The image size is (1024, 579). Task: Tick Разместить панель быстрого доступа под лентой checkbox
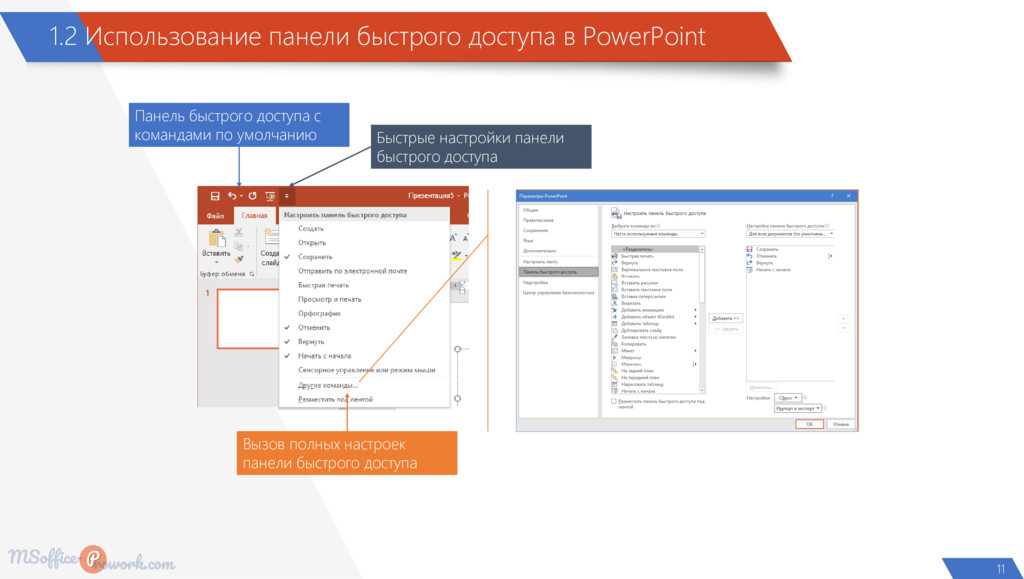coord(614,402)
